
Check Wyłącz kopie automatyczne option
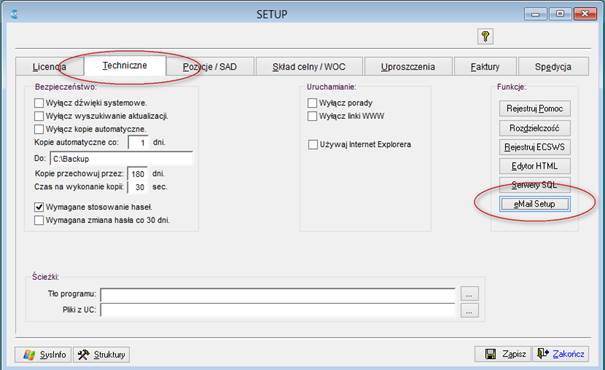pos(39,129)
